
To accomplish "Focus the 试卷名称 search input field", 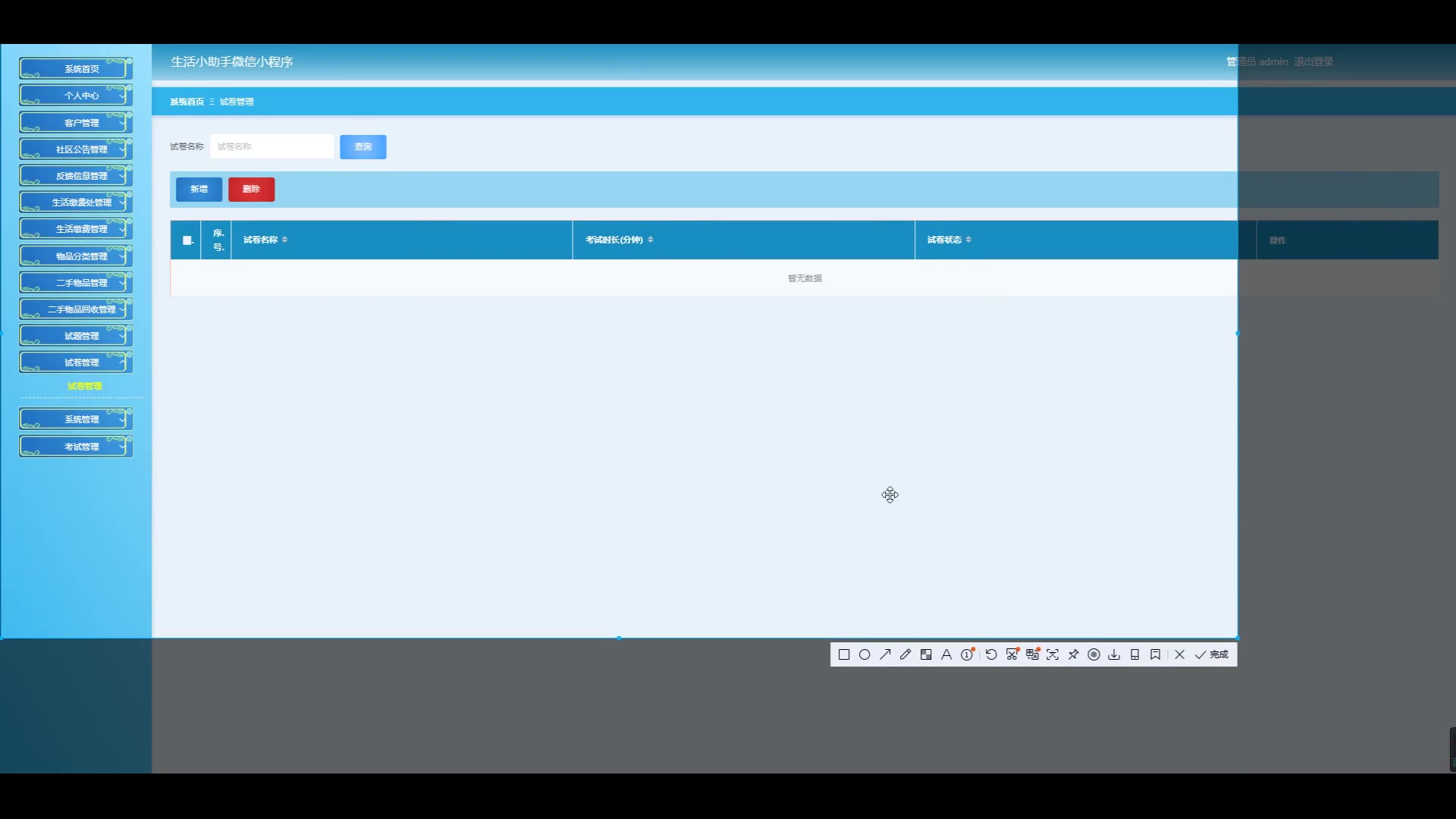I will (271, 146).
